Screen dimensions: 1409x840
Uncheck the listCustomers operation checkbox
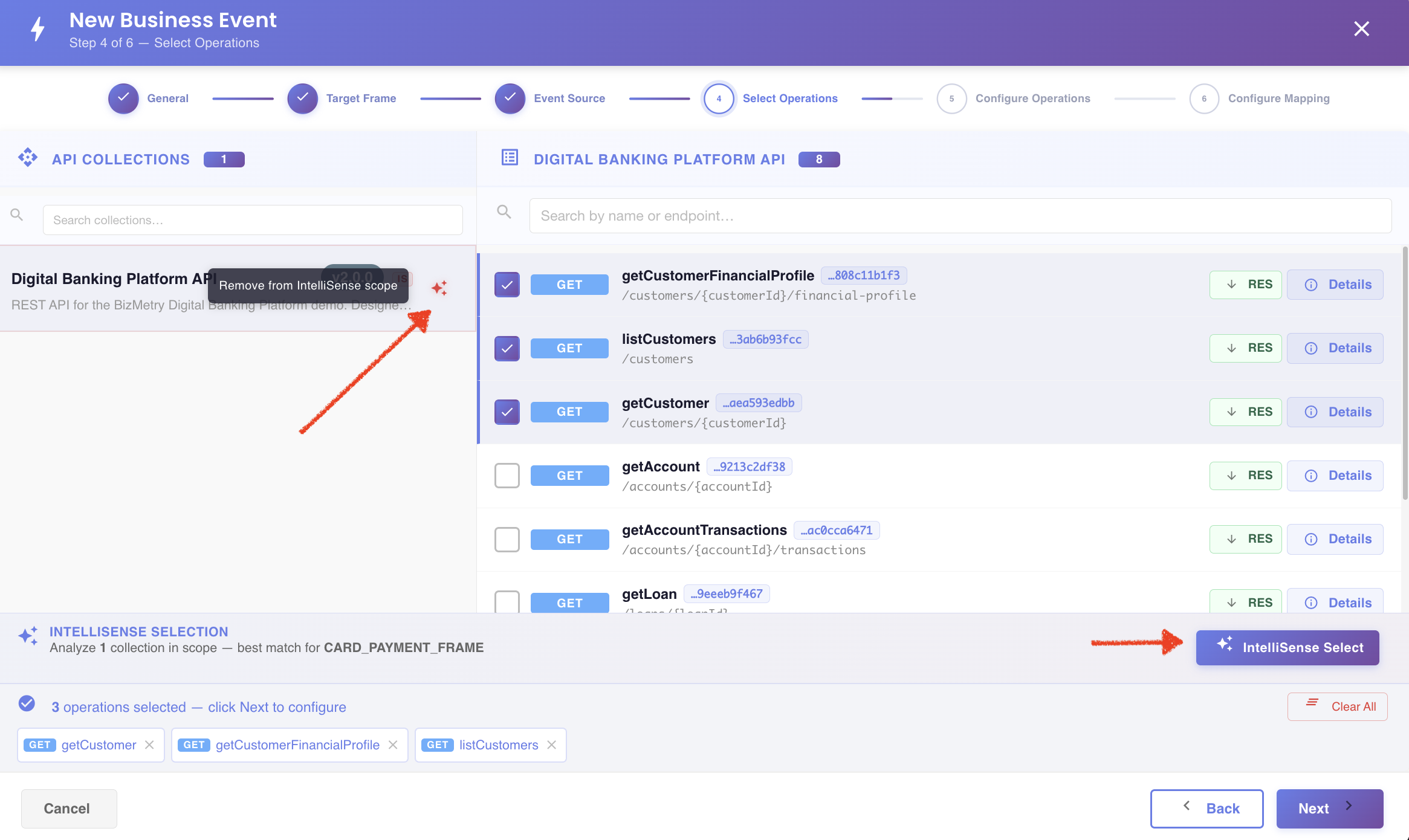click(x=507, y=348)
